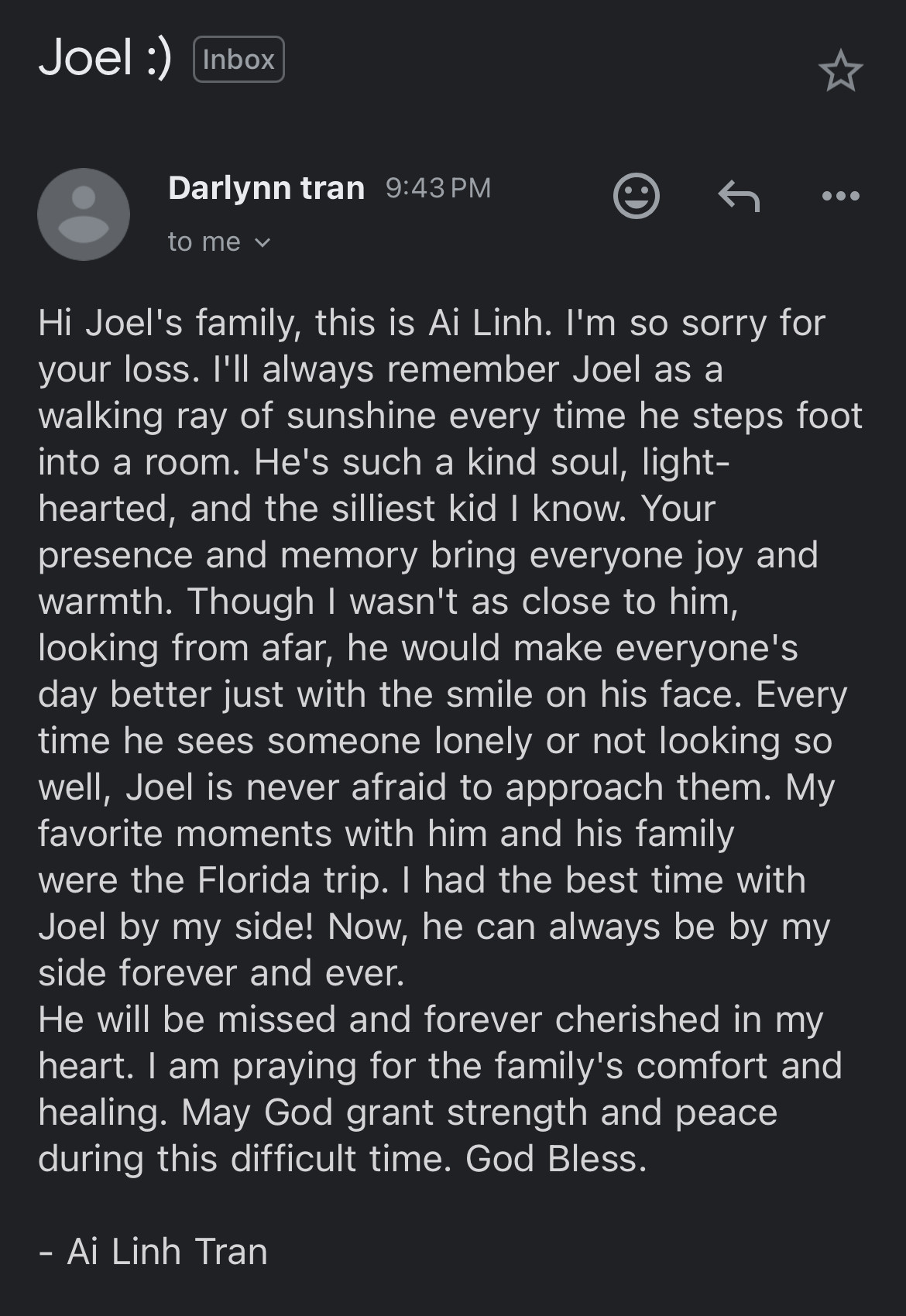The image size is (906, 1316).
Task: Tap the line beginning "He will be missed"
Action: coord(430,1020)
